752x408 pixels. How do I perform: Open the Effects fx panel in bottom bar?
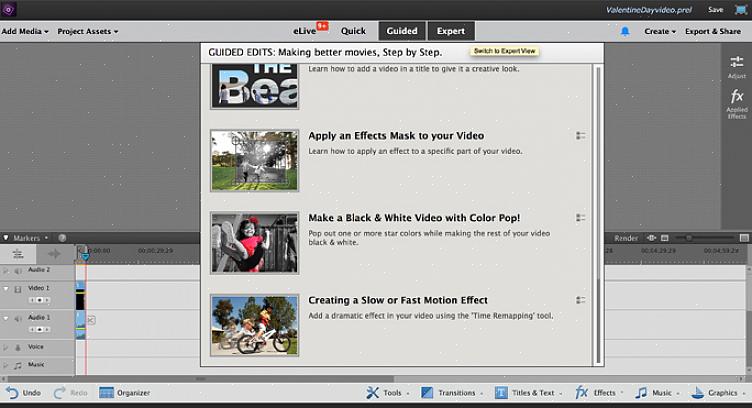click(581, 393)
